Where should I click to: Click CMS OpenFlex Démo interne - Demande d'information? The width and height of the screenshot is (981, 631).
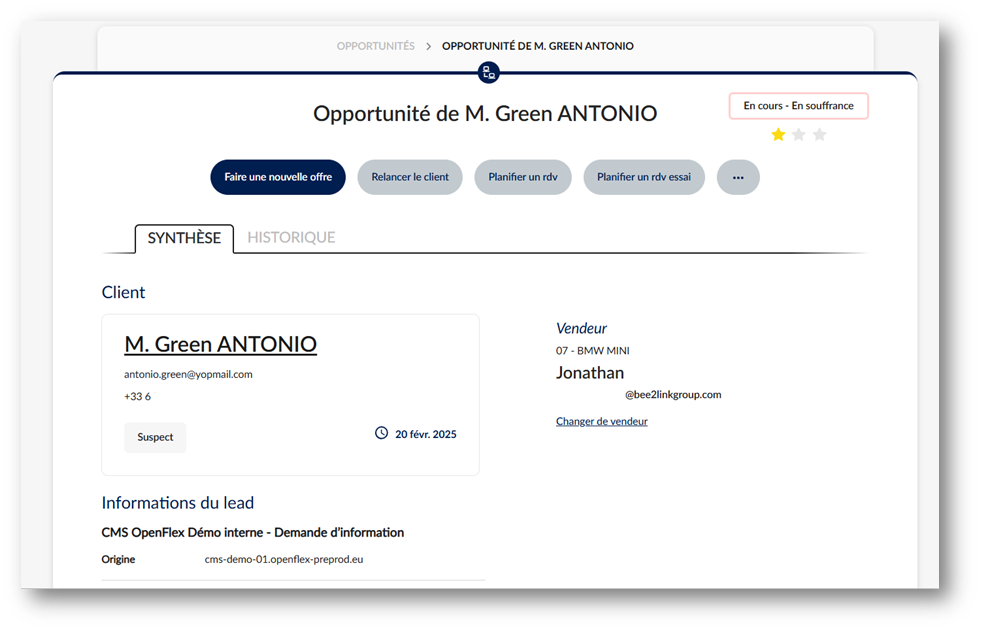click(253, 533)
